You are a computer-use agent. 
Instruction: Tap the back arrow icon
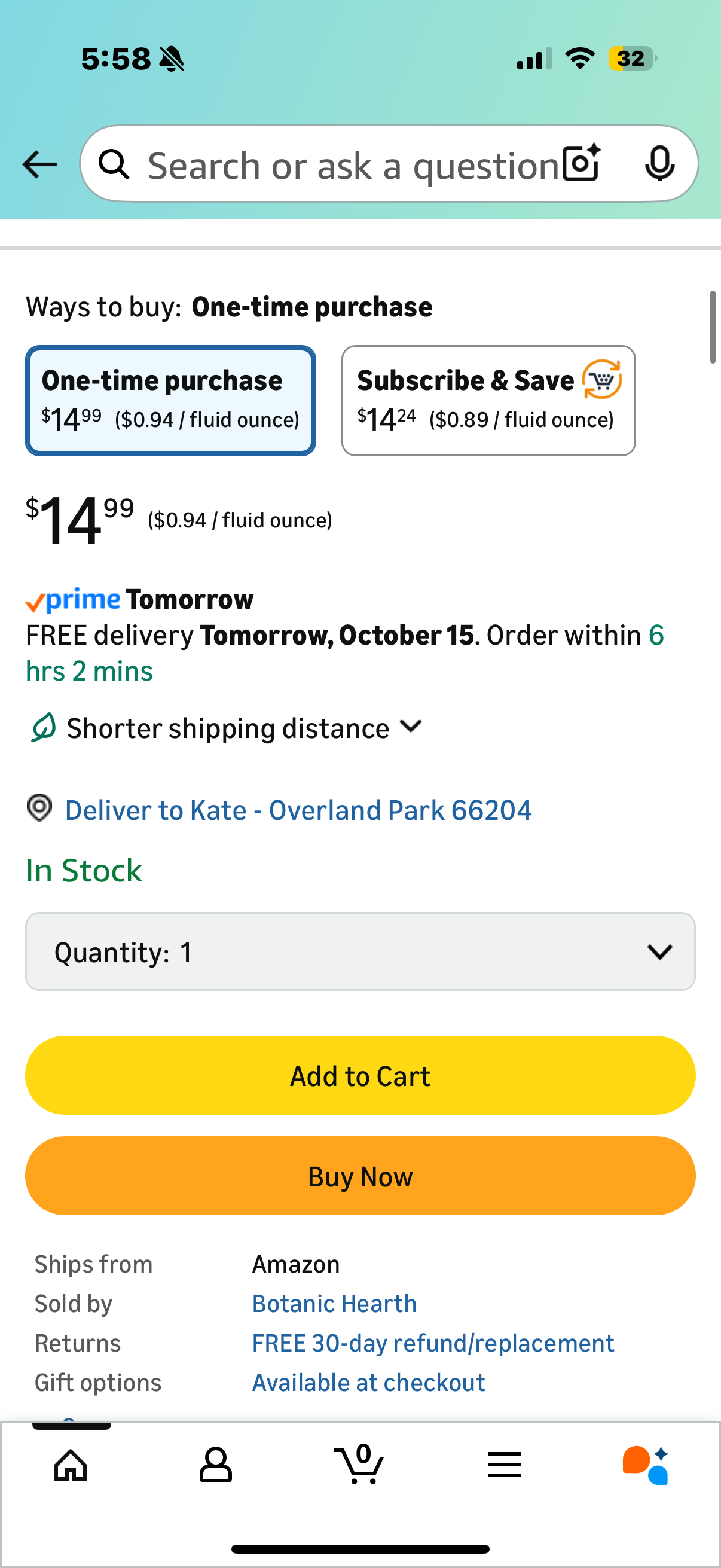pyautogui.click(x=39, y=164)
